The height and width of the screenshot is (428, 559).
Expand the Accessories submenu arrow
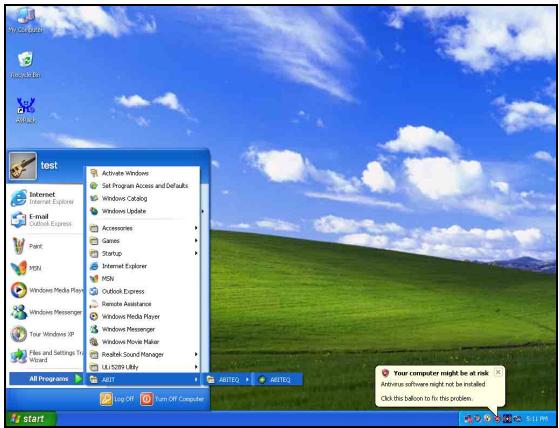[x=196, y=228]
